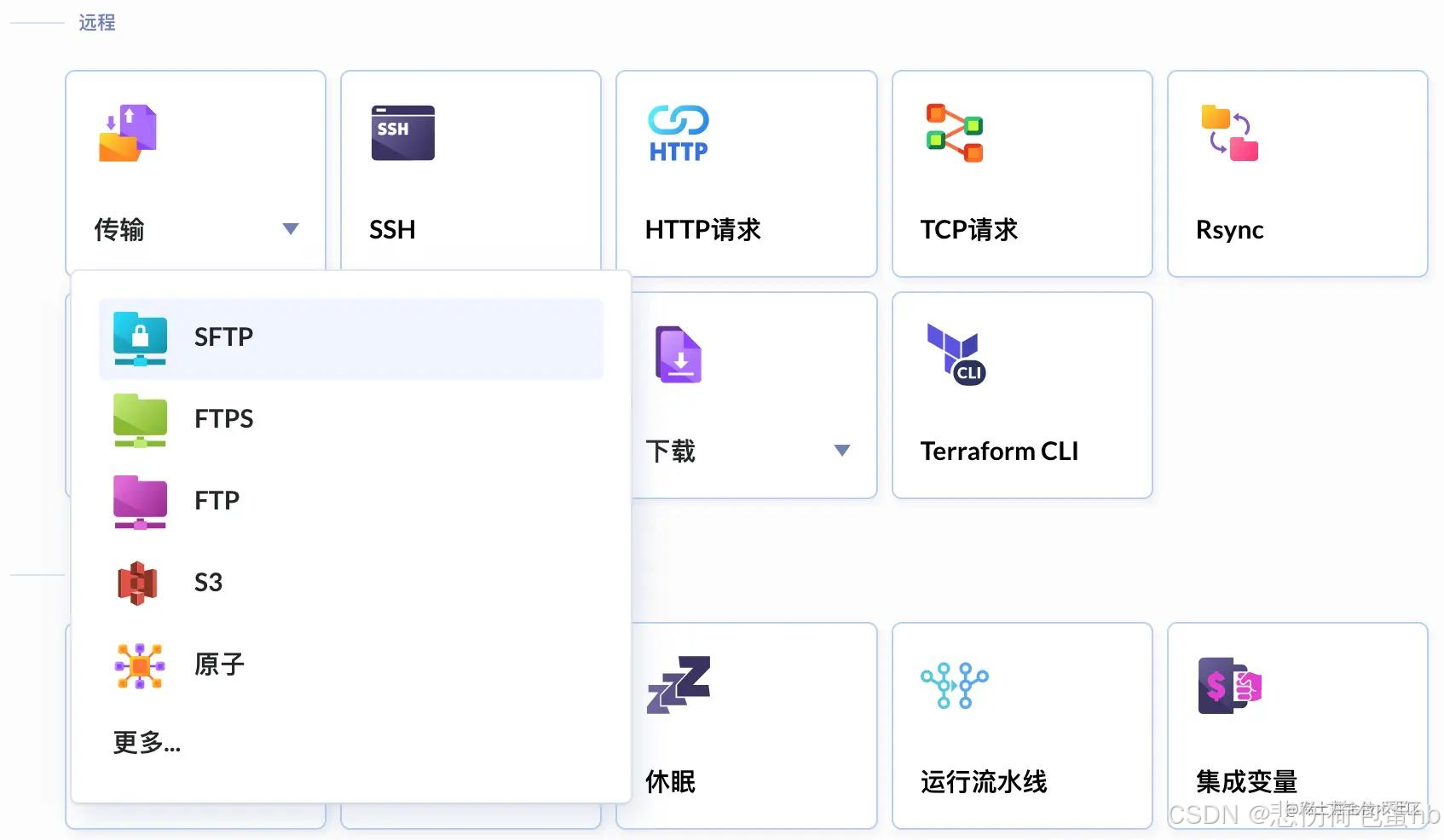The image size is (1444, 840).
Task: Click the SSH terminal icon
Action: (403, 133)
